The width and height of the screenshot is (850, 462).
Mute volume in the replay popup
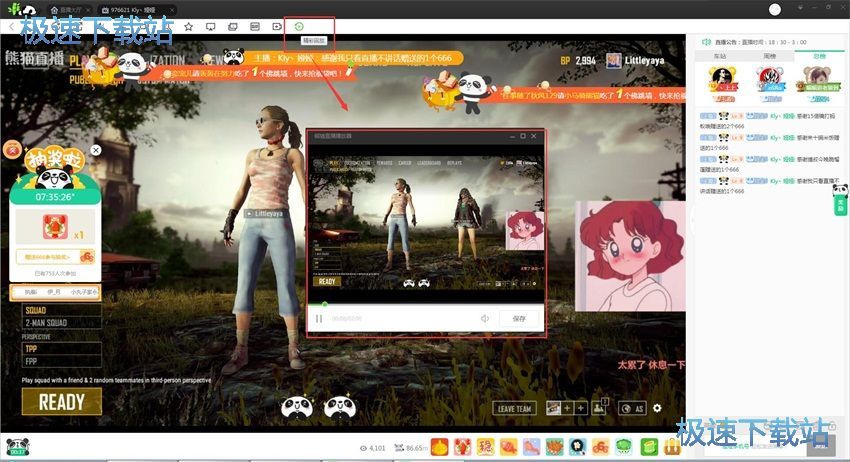point(485,319)
